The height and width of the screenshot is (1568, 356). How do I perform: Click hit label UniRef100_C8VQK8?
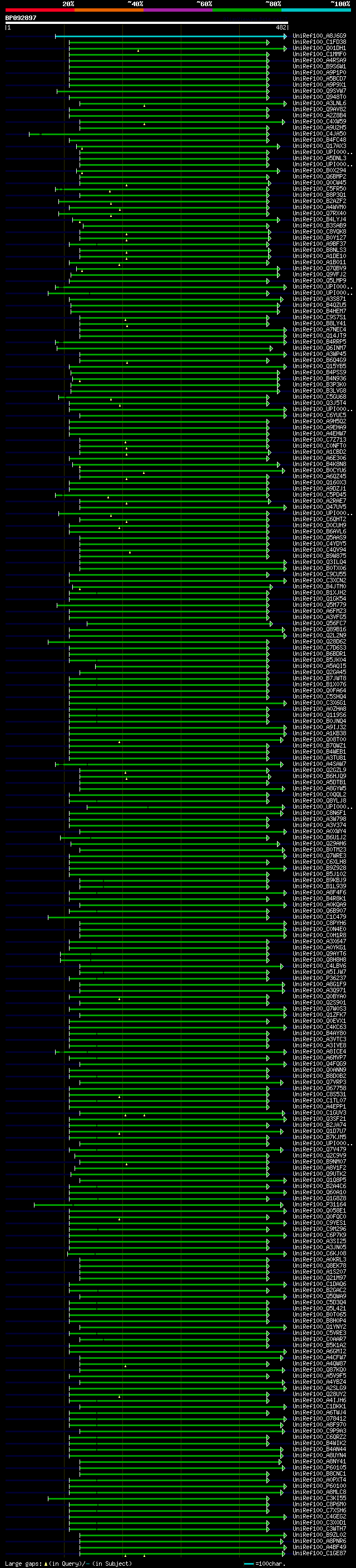[319, 232]
